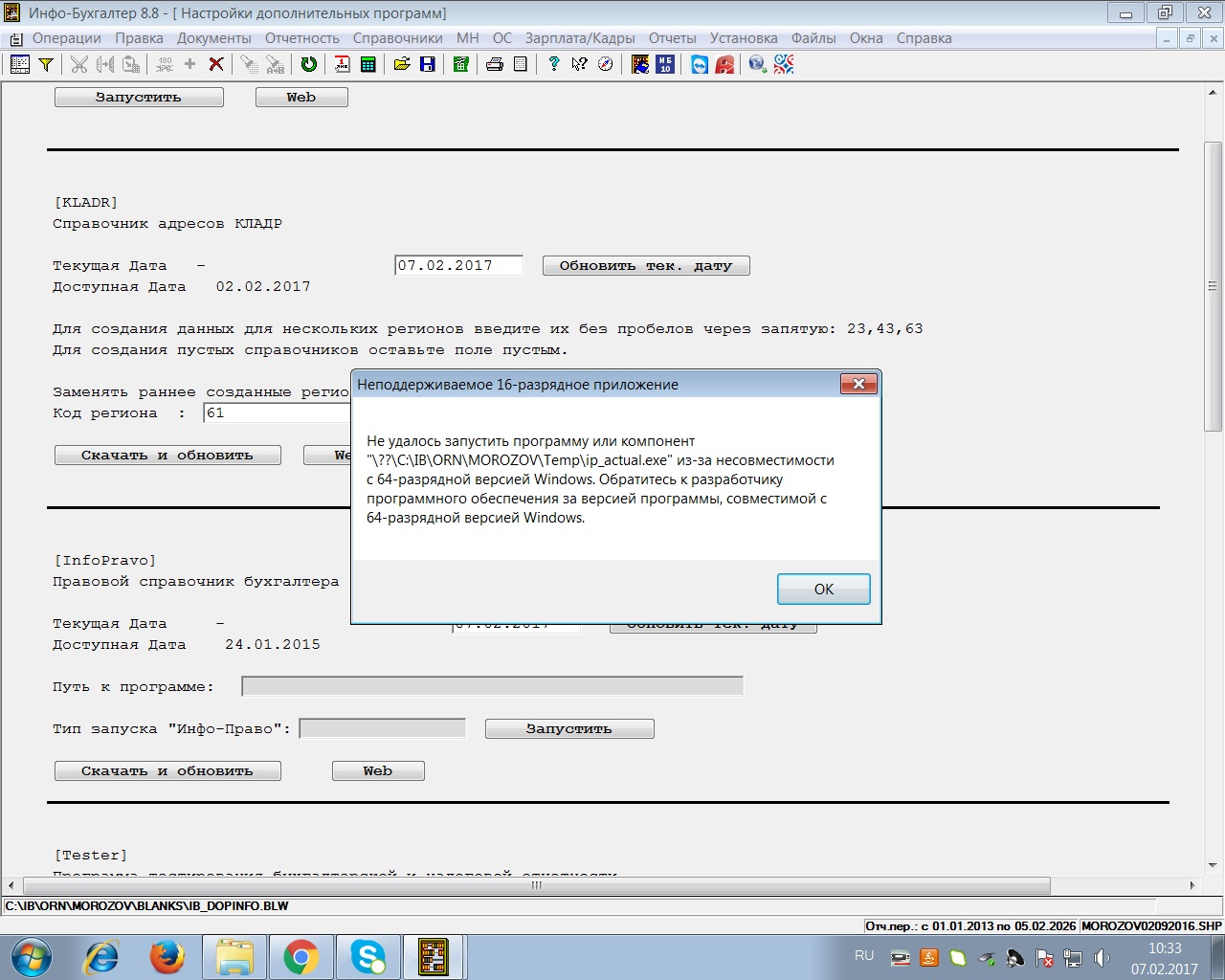
Task: Click Скачать и обновить under InfoPravo
Action: pos(167,771)
